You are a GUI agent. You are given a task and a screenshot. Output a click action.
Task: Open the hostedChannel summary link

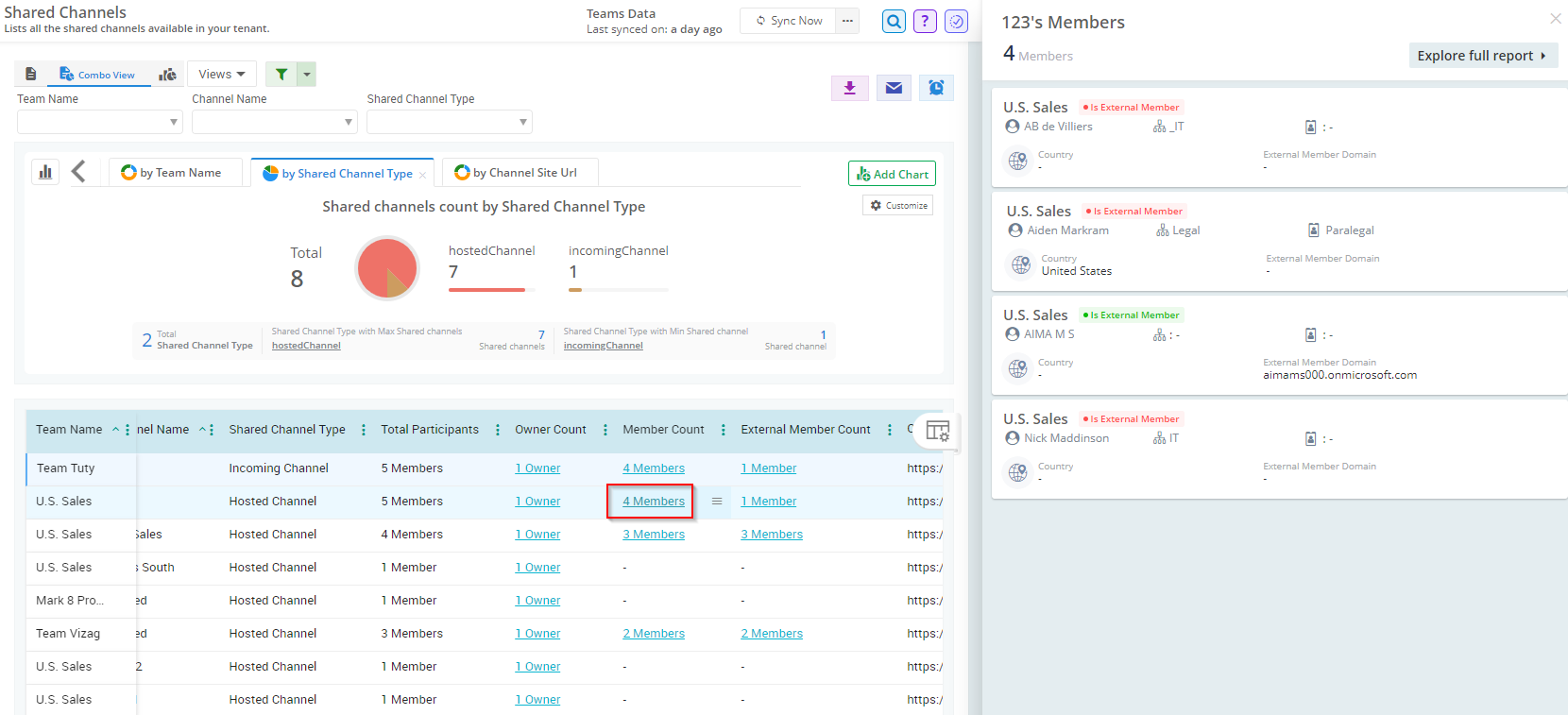(x=306, y=346)
